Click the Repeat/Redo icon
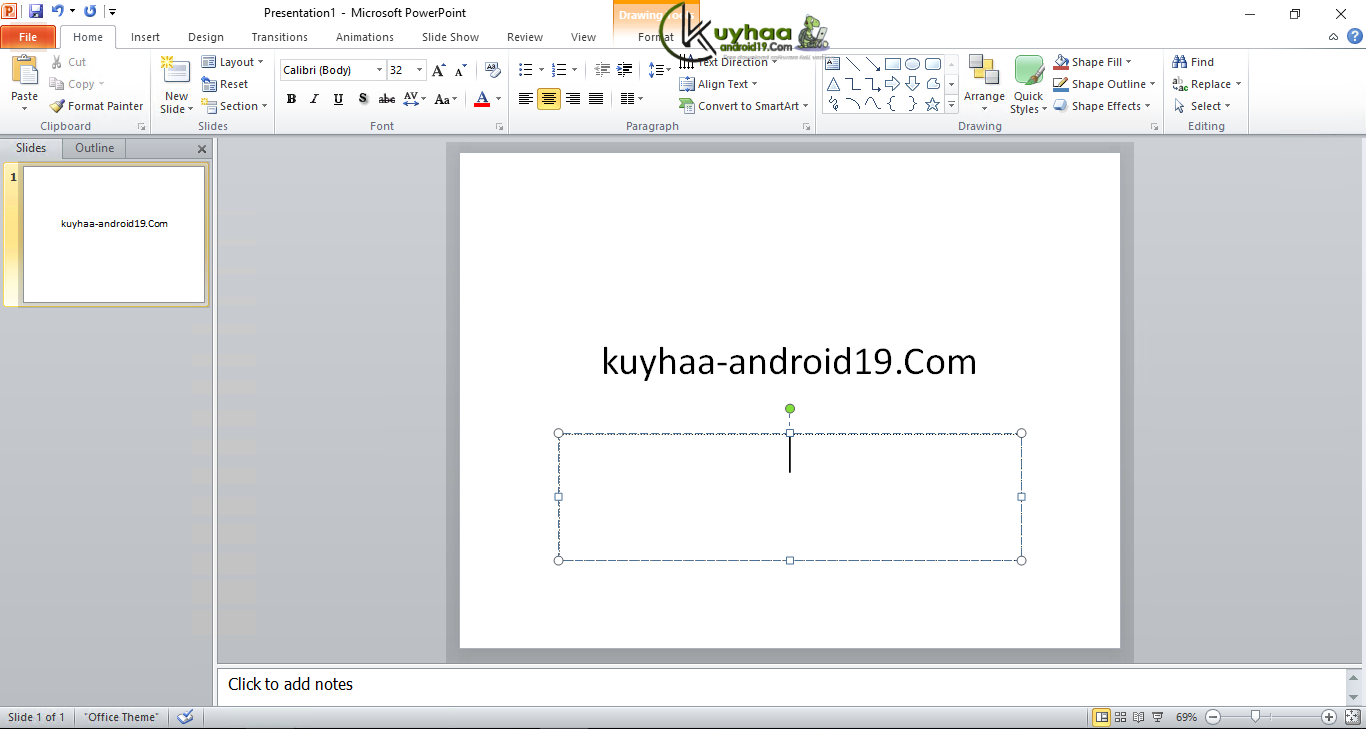The image size is (1366, 729). (90, 12)
